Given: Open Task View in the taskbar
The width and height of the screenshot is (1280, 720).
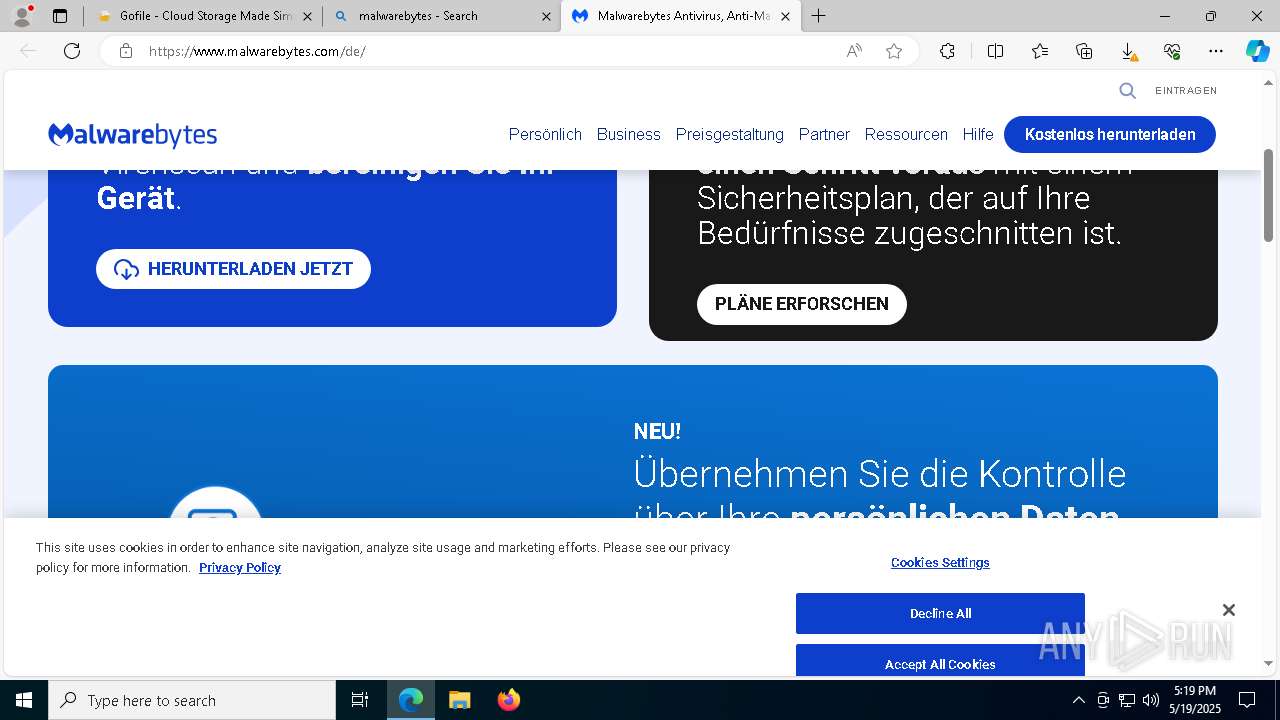Looking at the screenshot, I should click(x=360, y=700).
